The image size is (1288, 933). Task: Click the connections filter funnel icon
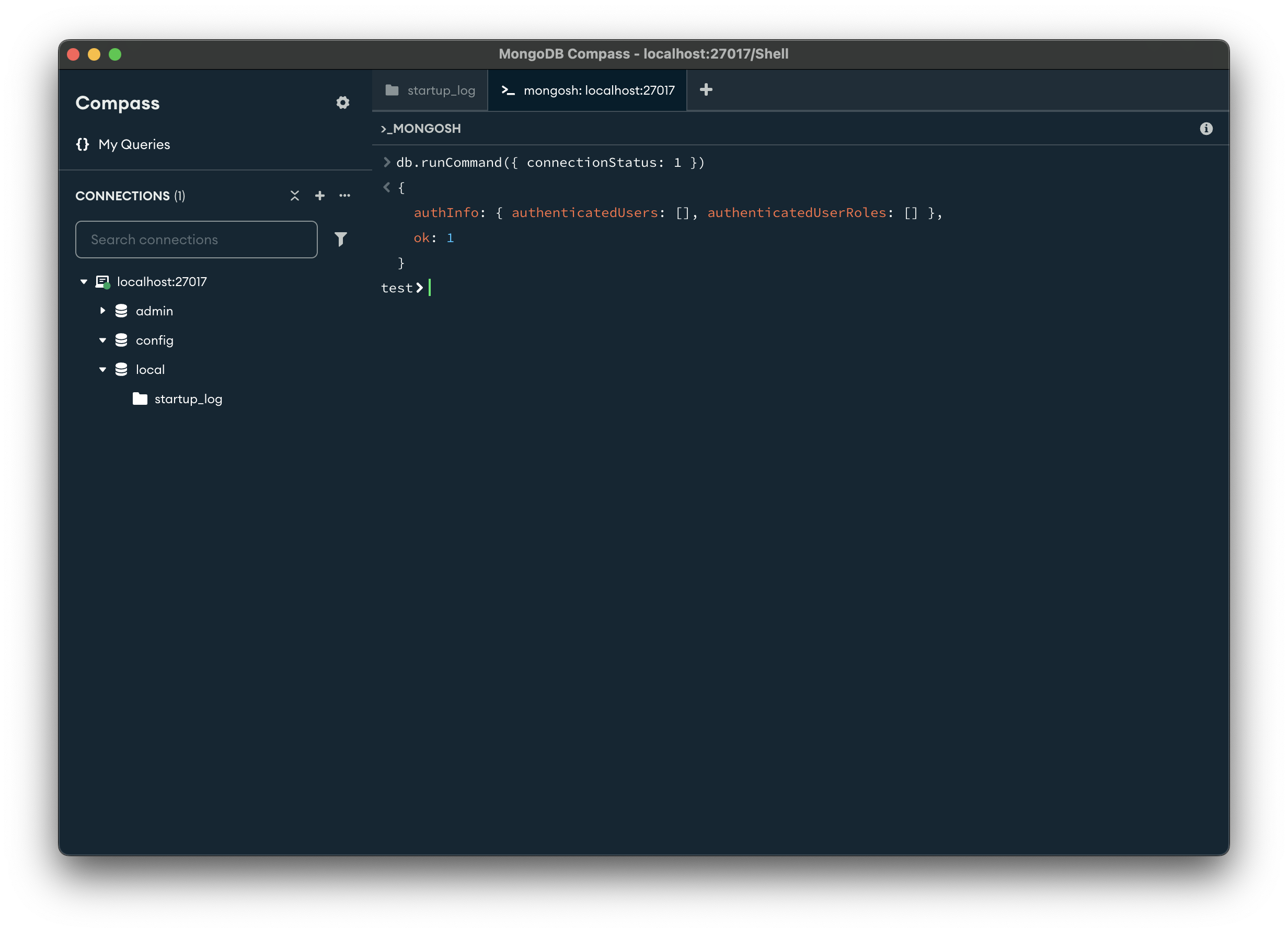pos(341,239)
